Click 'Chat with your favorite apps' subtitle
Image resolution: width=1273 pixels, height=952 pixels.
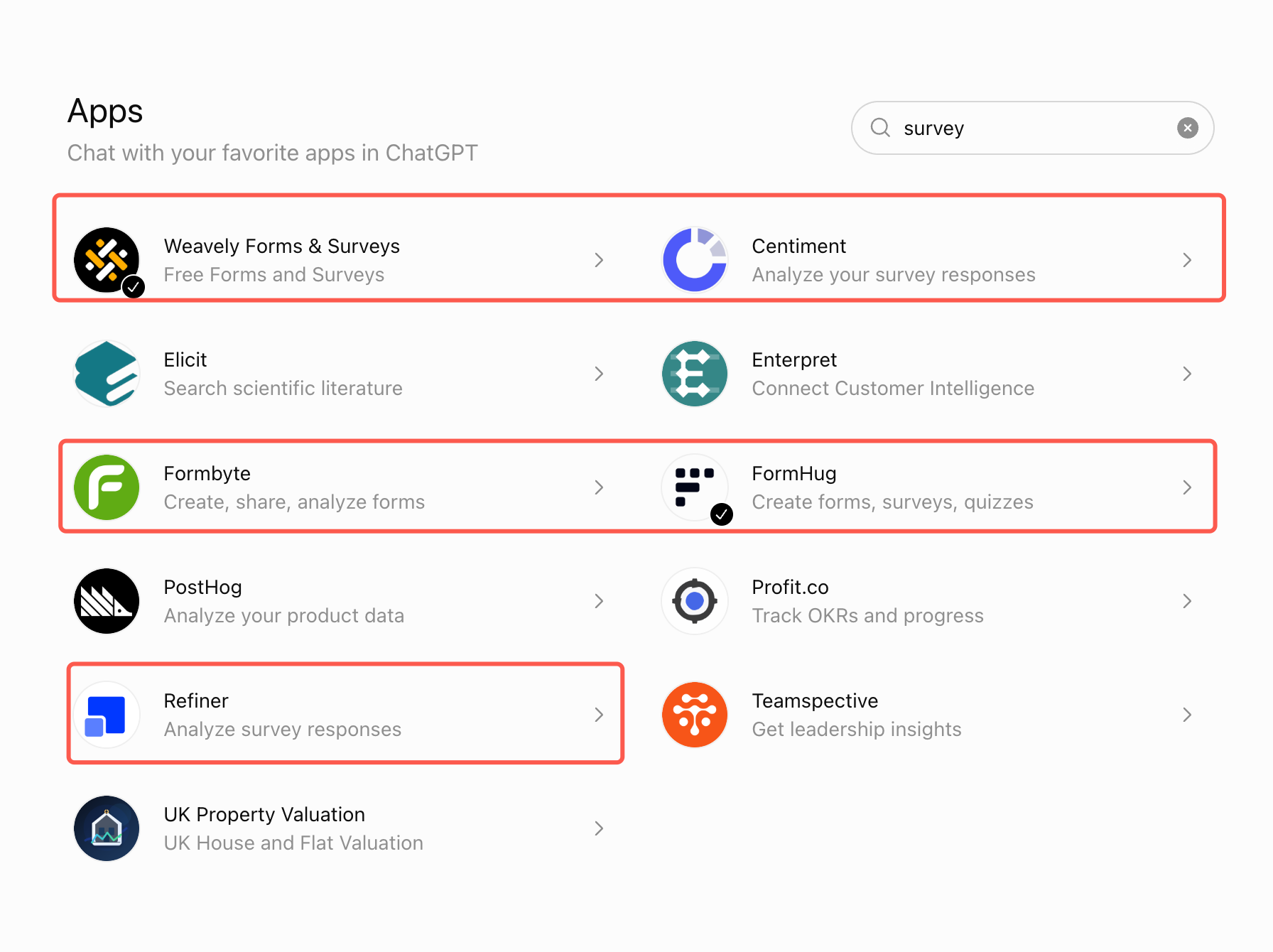point(273,153)
